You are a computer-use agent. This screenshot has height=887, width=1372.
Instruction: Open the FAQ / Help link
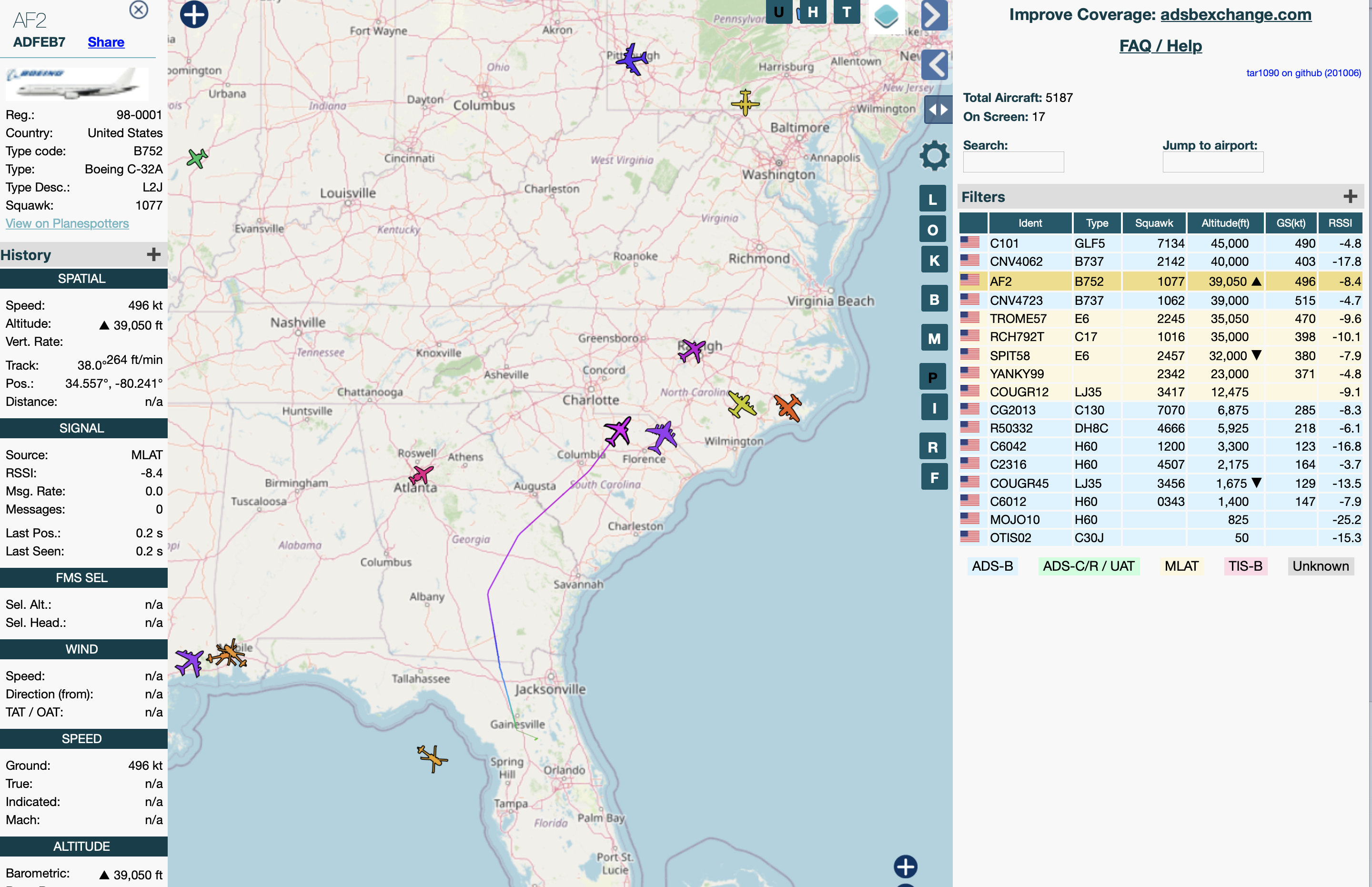(1160, 46)
